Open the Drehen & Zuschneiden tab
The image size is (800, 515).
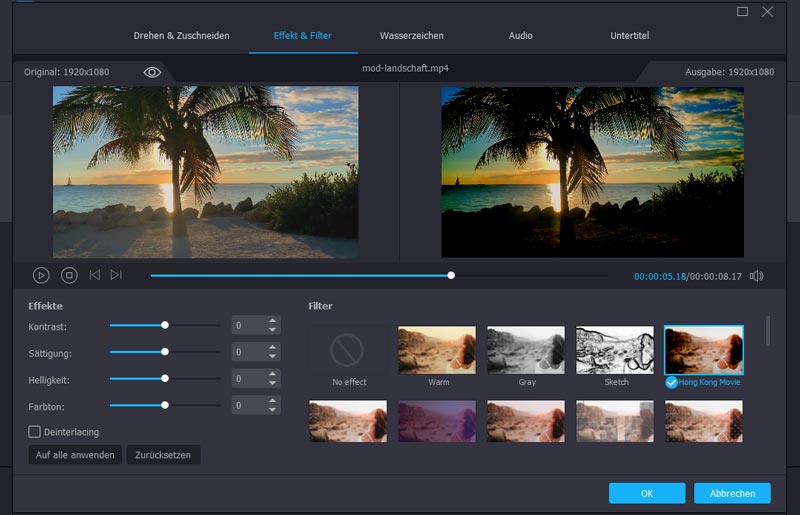[181, 36]
